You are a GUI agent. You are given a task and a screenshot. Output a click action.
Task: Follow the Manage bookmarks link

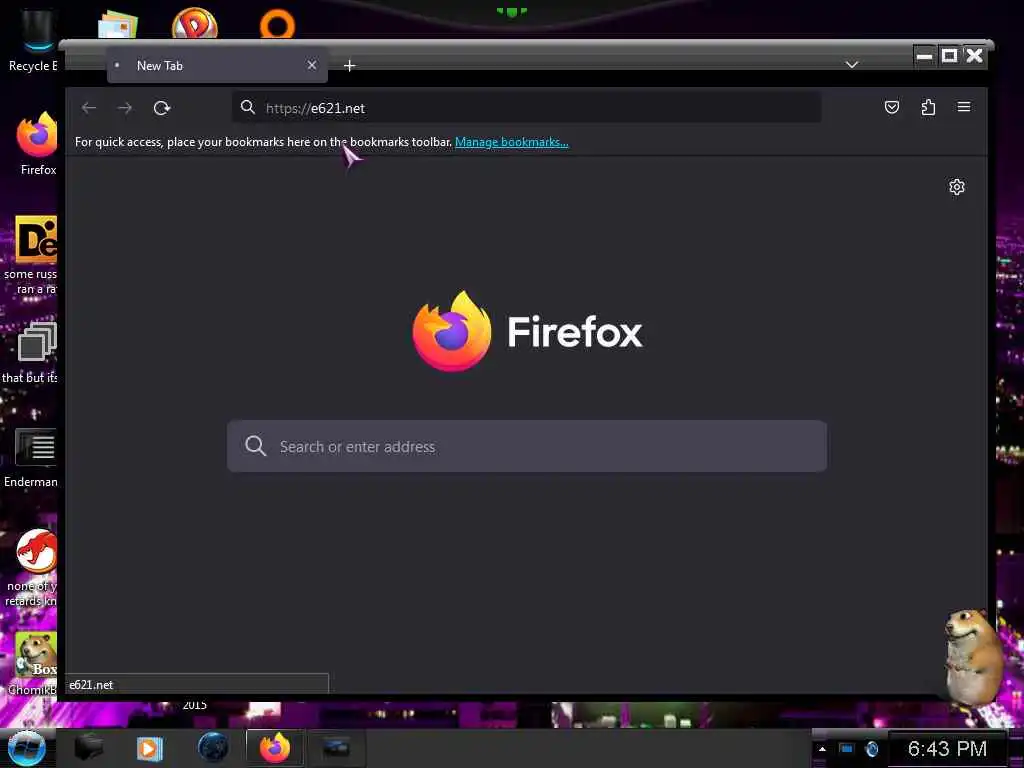point(511,142)
